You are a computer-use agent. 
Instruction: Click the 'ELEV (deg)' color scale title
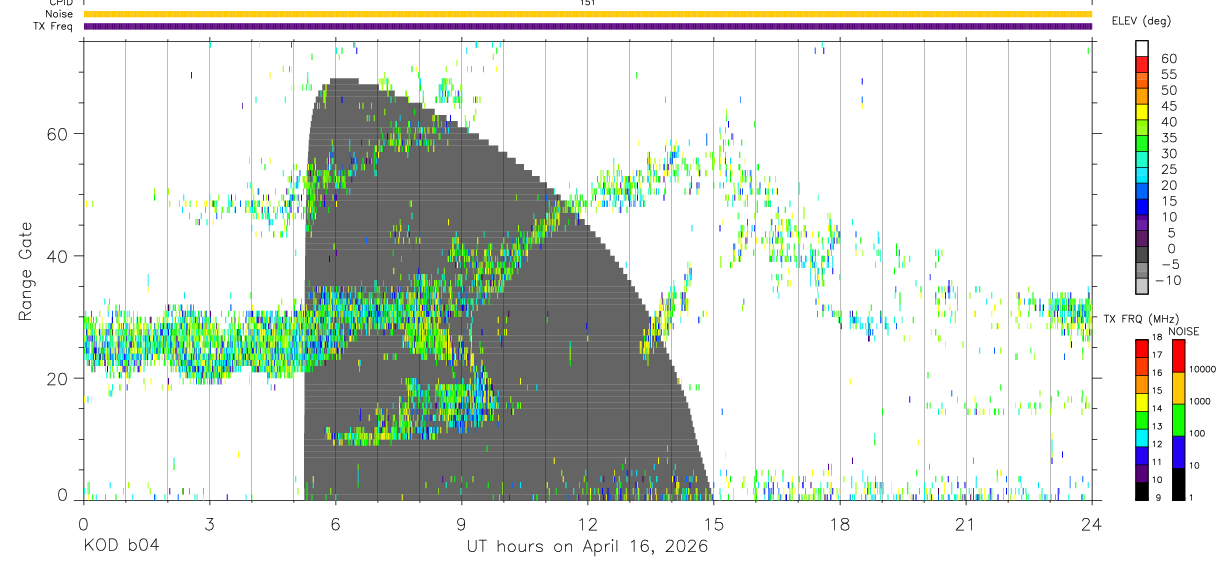(1141, 21)
